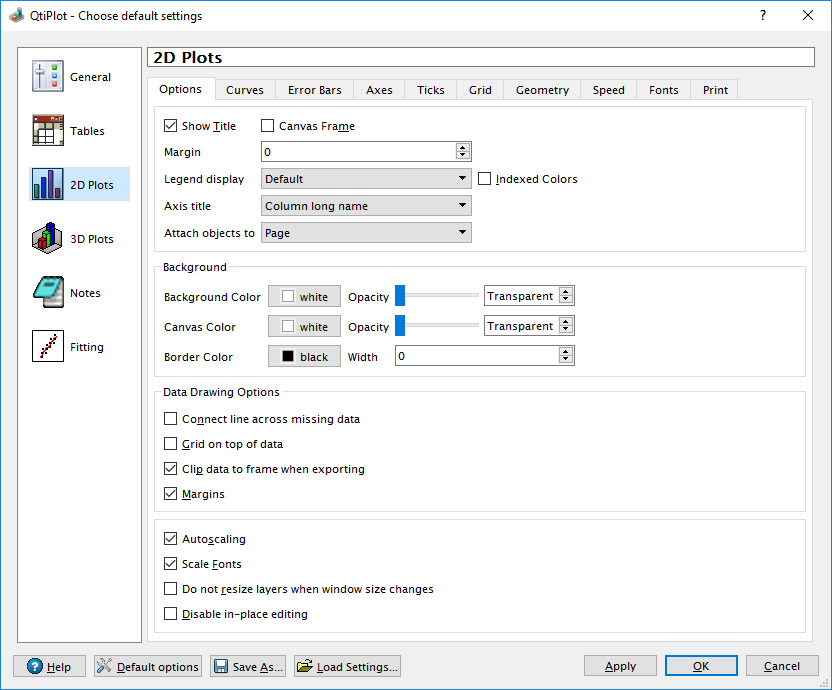Screen dimensions: 832x690
Task: Open the 3D Plots settings icon
Action: (x=48, y=239)
